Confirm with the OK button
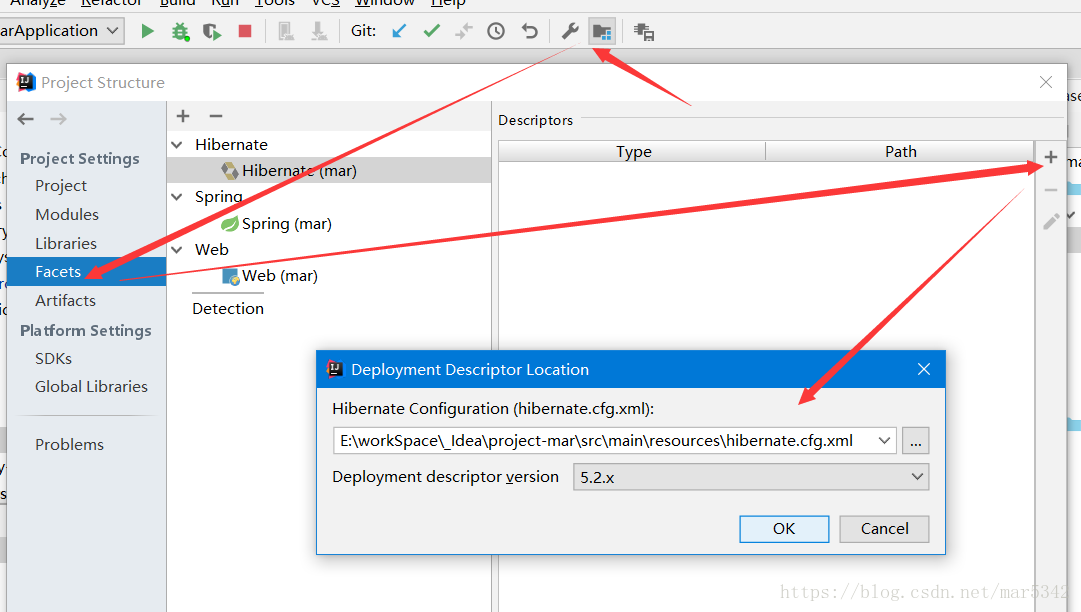Viewport: 1081px width, 612px height. pos(784,529)
